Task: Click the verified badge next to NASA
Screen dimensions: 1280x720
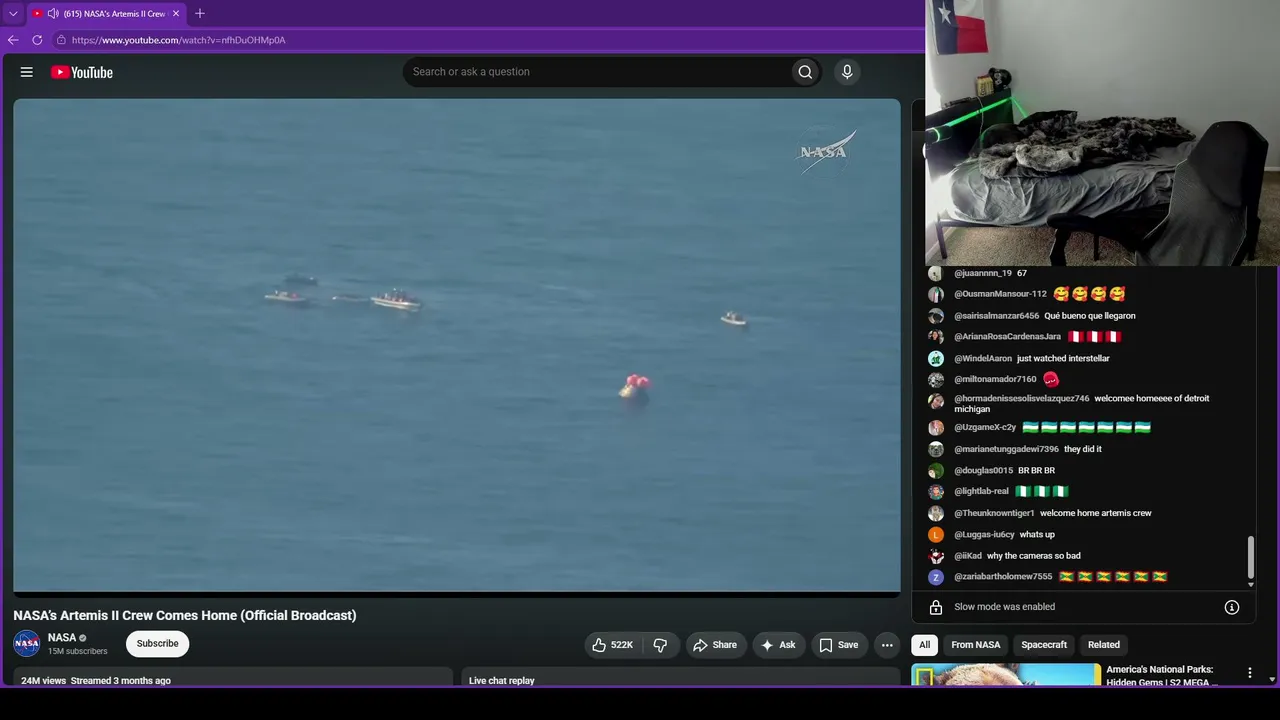Action: 83,638
